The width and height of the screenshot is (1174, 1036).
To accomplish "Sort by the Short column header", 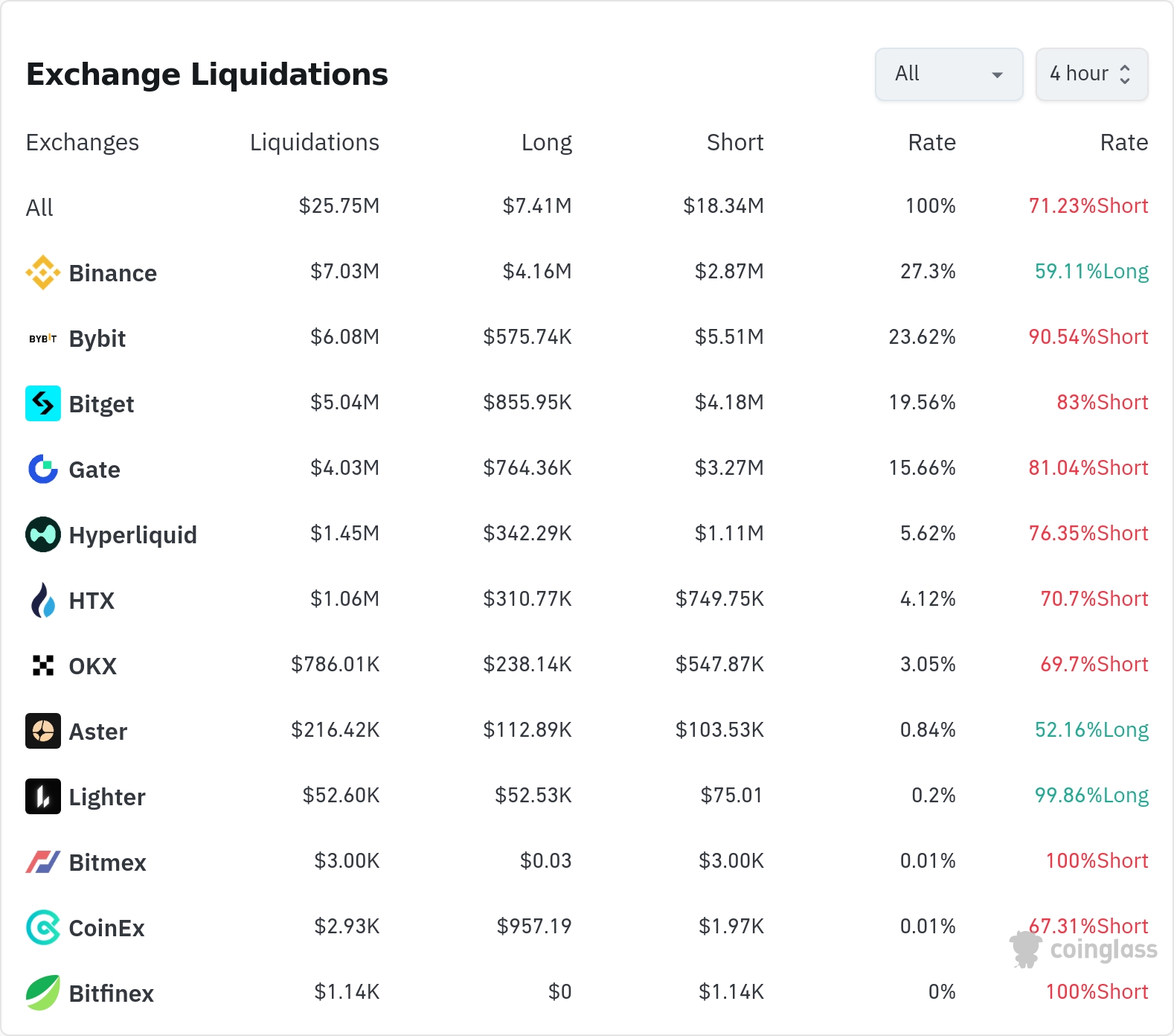I will click(734, 142).
